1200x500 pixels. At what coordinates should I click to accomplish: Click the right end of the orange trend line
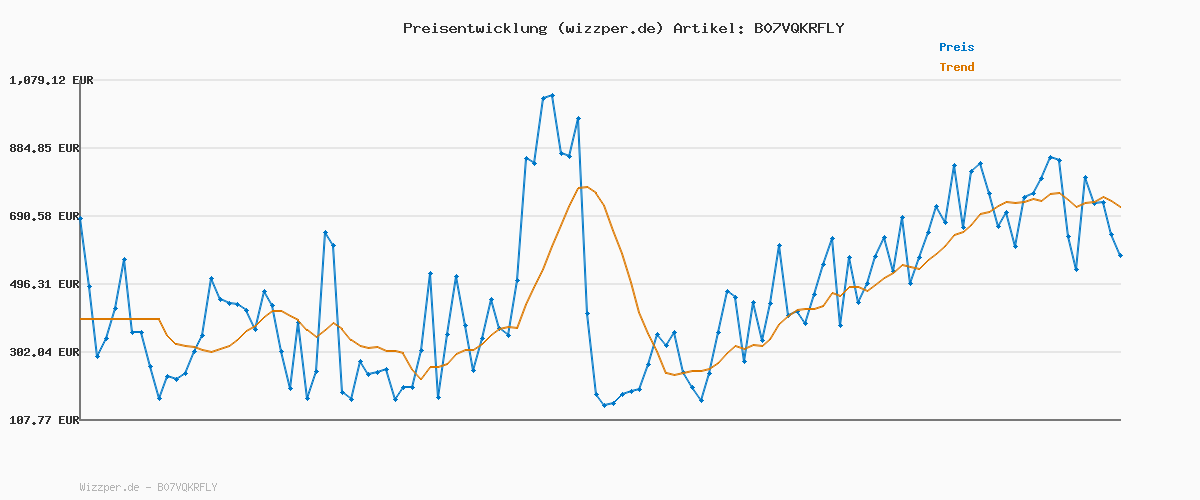(1120, 207)
